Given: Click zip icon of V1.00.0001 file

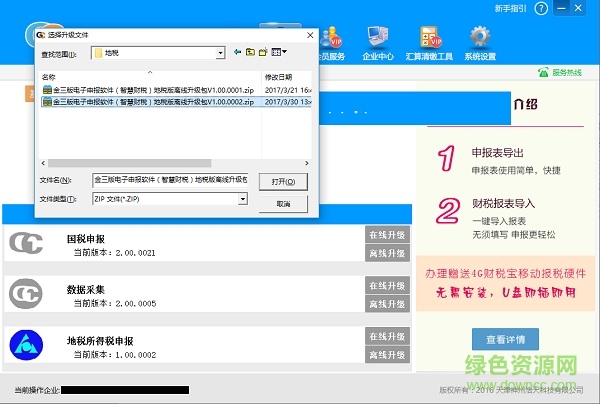Looking at the screenshot, I should coord(47,90).
